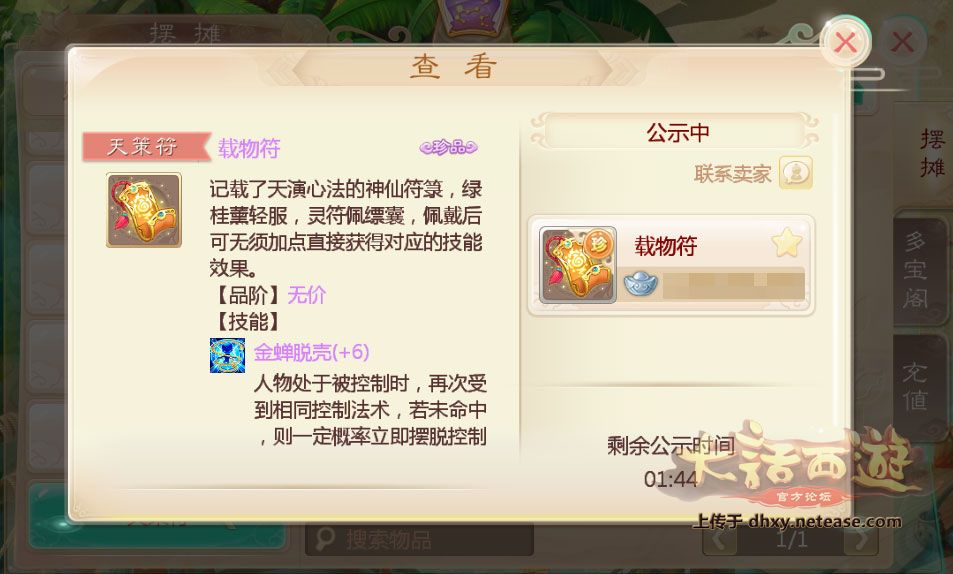This screenshot has height=574, width=953.
Task: Go to previous page arrow
Action: coord(720,539)
